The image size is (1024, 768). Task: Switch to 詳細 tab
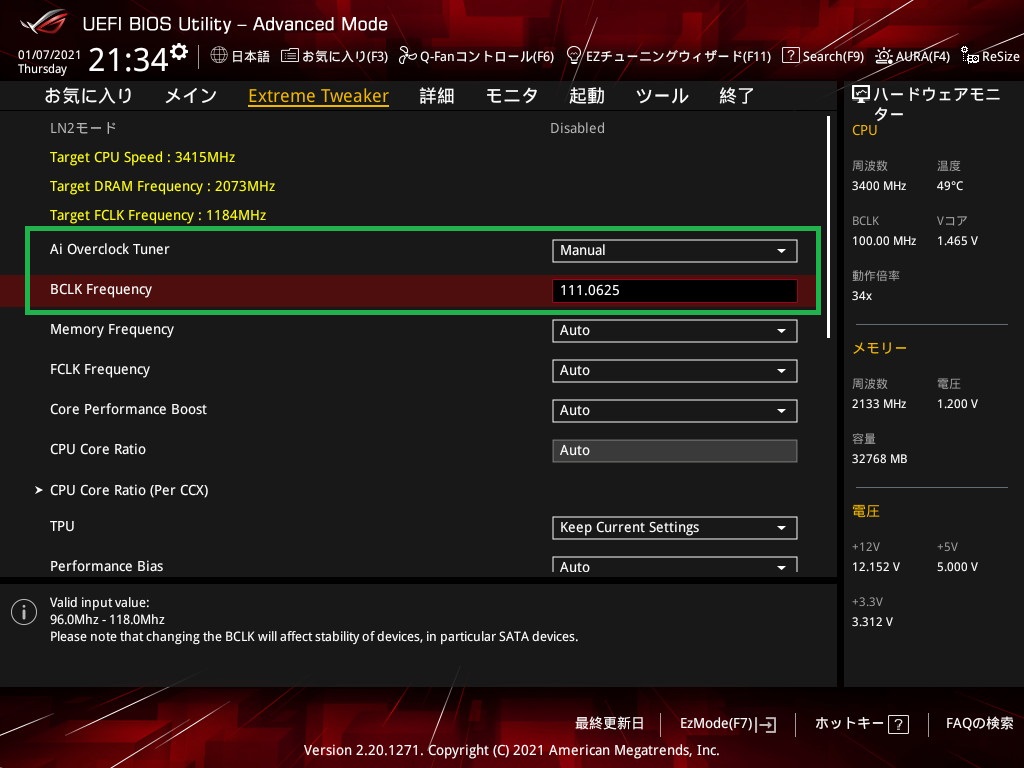point(437,96)
